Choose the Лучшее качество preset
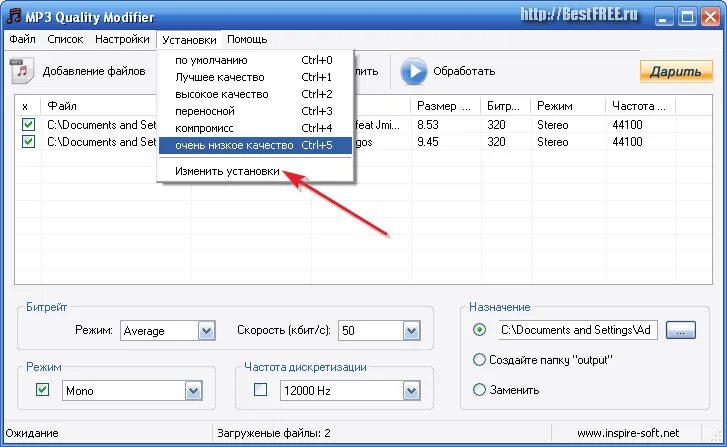The image size is (727, 447). click(x=255, y=77)
